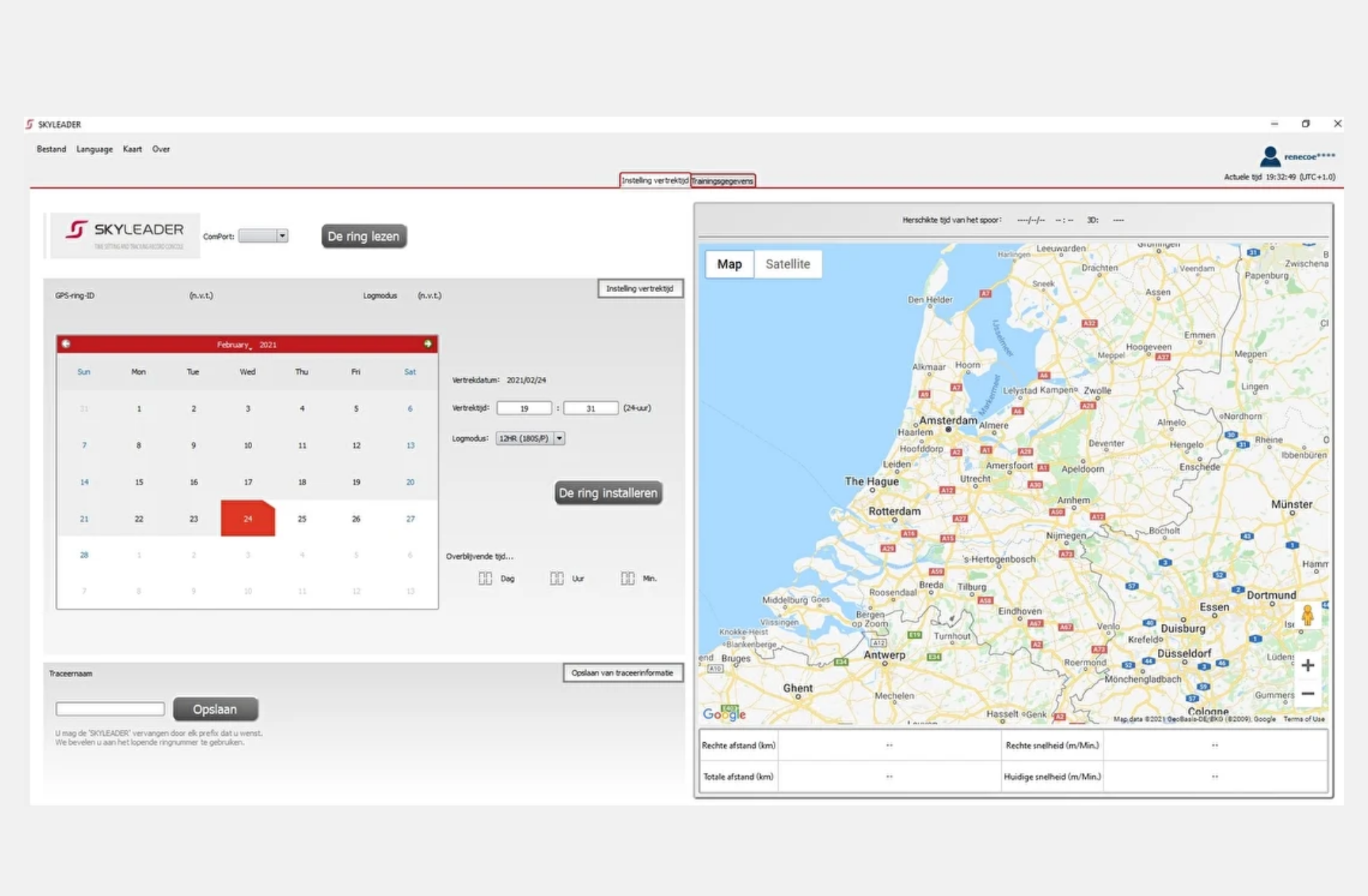Zoom out on the map

click(x=1307, y=693)
